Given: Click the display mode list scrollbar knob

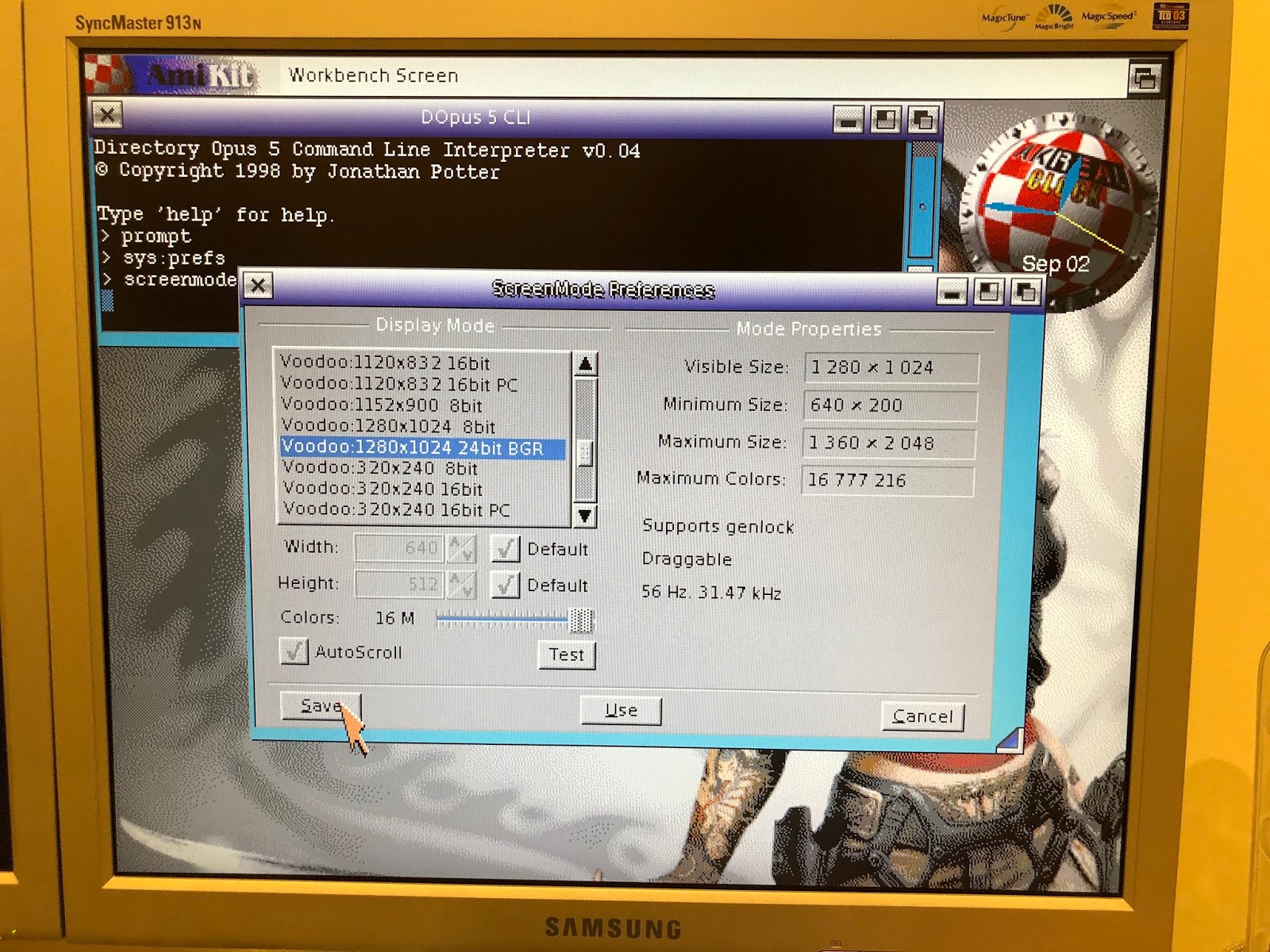Looking at the screenshot, I should click(585, 454).
